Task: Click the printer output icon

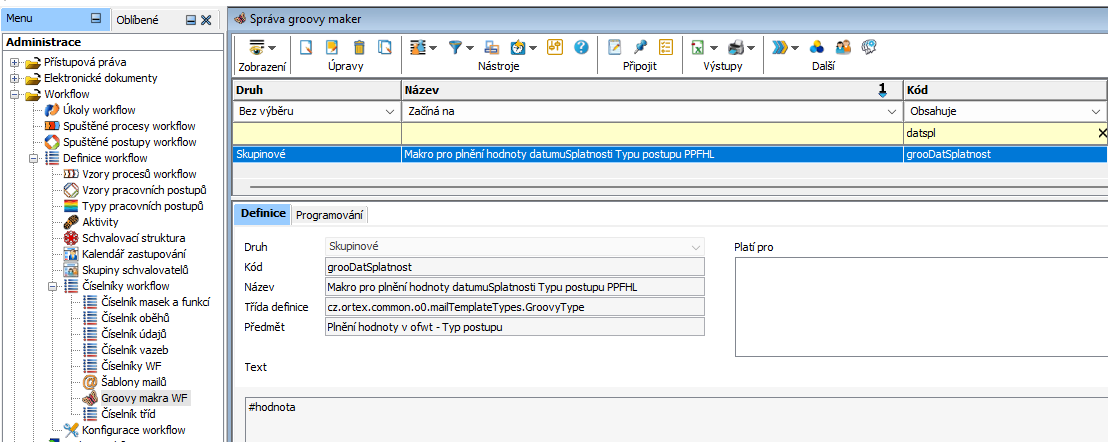Action: [735, 47]
